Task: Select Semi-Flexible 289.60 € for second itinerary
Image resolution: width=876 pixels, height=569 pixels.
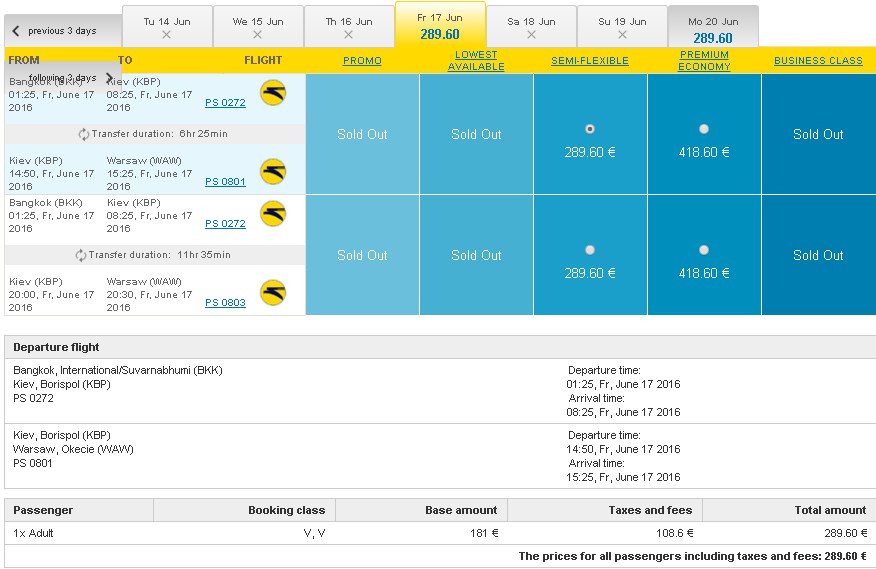Action: (x=589, y=250)
